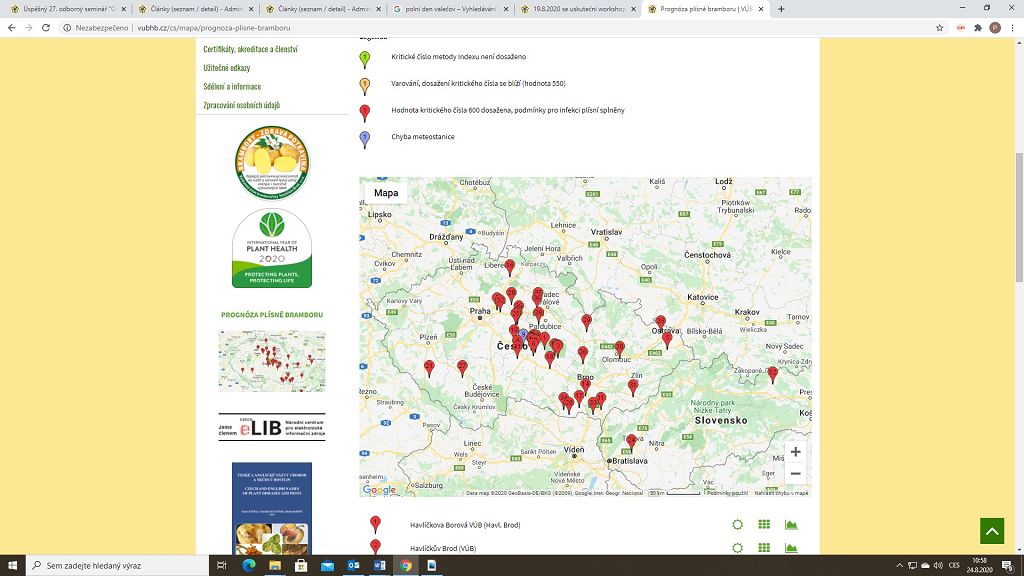This screenshot has width=1024, height=576.
Task: Close the 'polní den valečov' tab
Action: [x=505, y=9]
